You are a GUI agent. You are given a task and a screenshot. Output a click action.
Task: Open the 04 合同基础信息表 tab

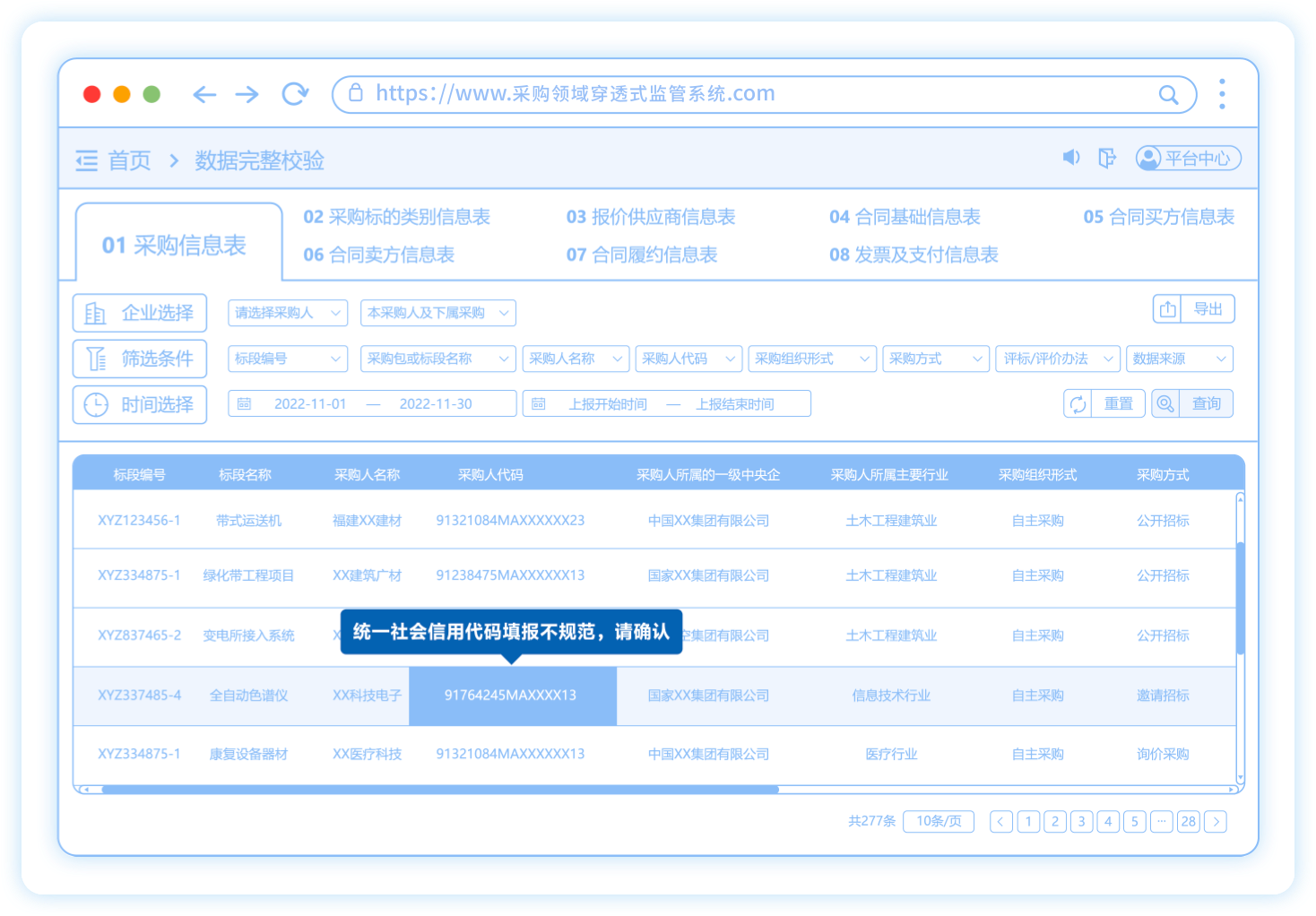(905, 217)
